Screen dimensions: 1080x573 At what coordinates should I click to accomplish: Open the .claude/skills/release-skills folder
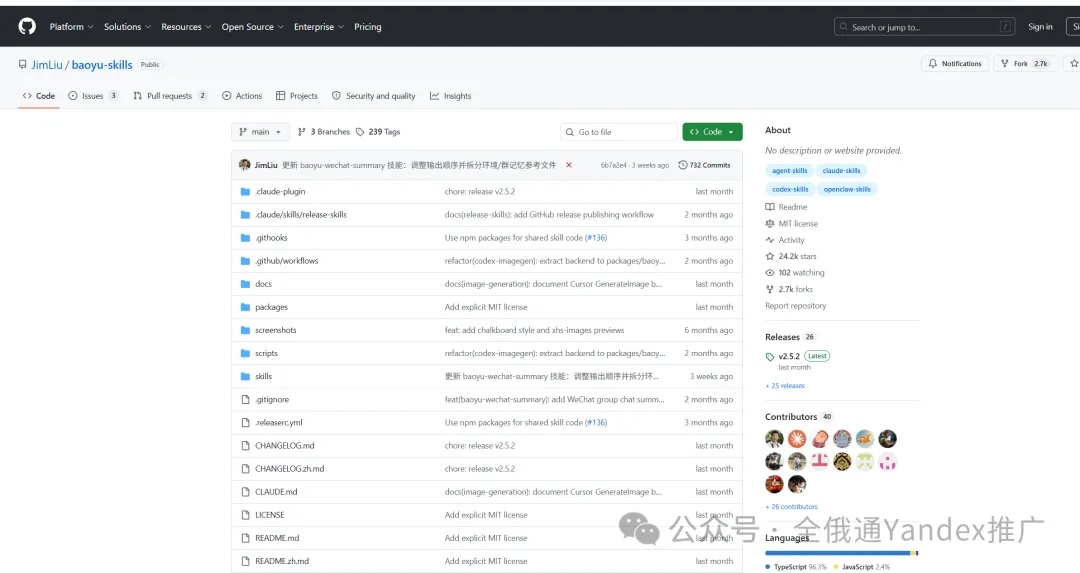coord(301,215)
